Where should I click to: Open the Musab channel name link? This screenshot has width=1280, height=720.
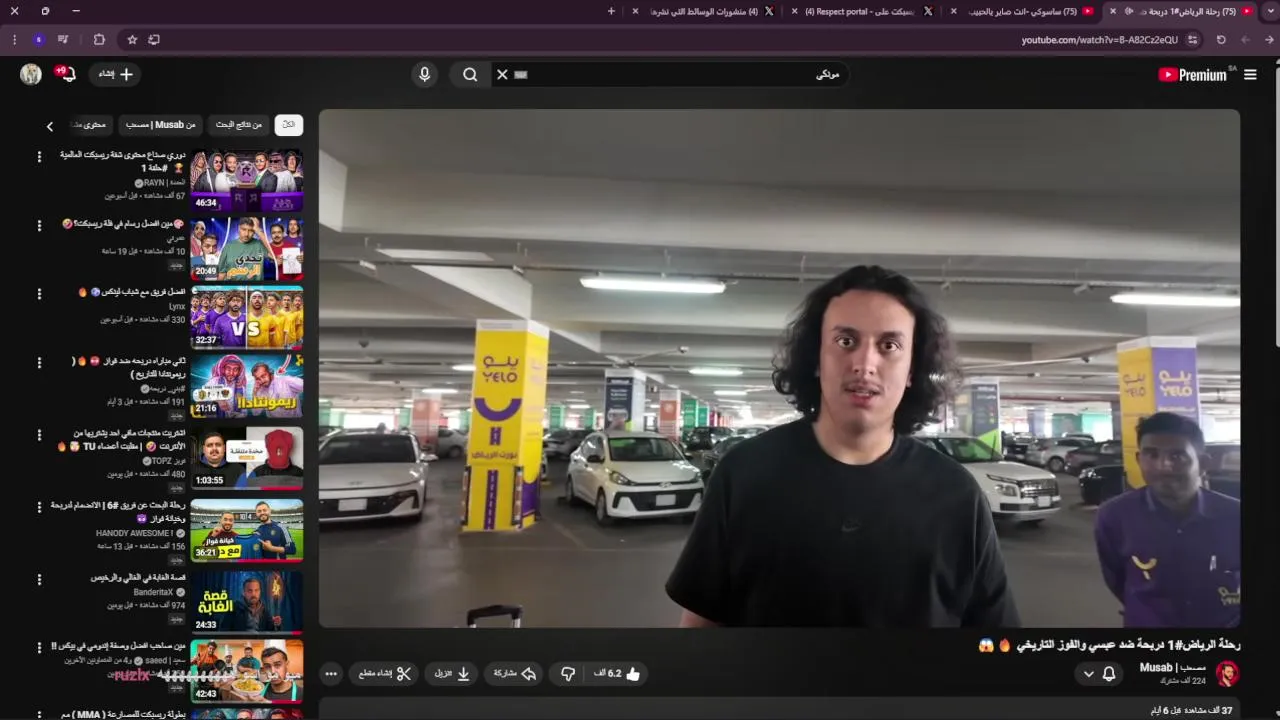click(1172, 667)
